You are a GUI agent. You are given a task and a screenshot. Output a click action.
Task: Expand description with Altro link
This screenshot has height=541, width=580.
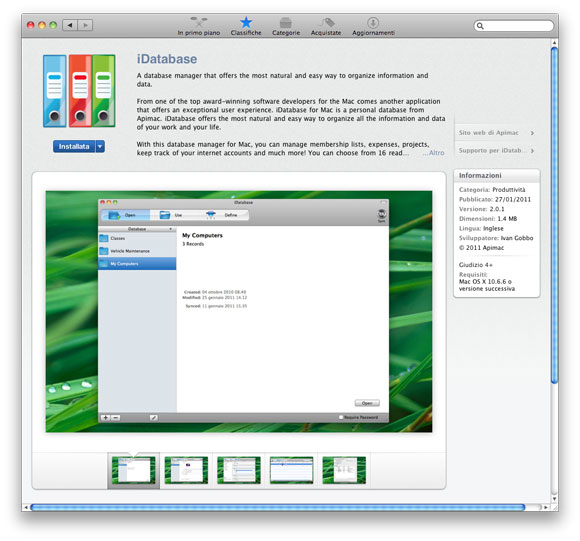click(434, 153)
